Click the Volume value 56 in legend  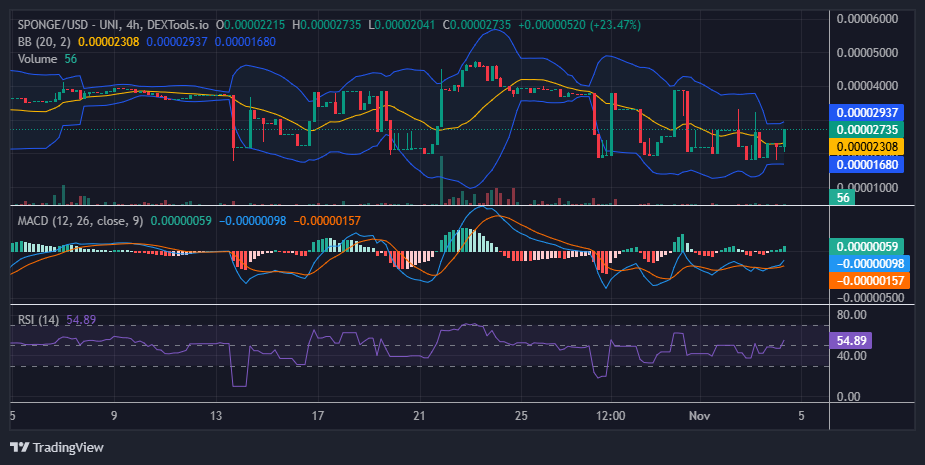pyautogui.click(x=71, y=59)
